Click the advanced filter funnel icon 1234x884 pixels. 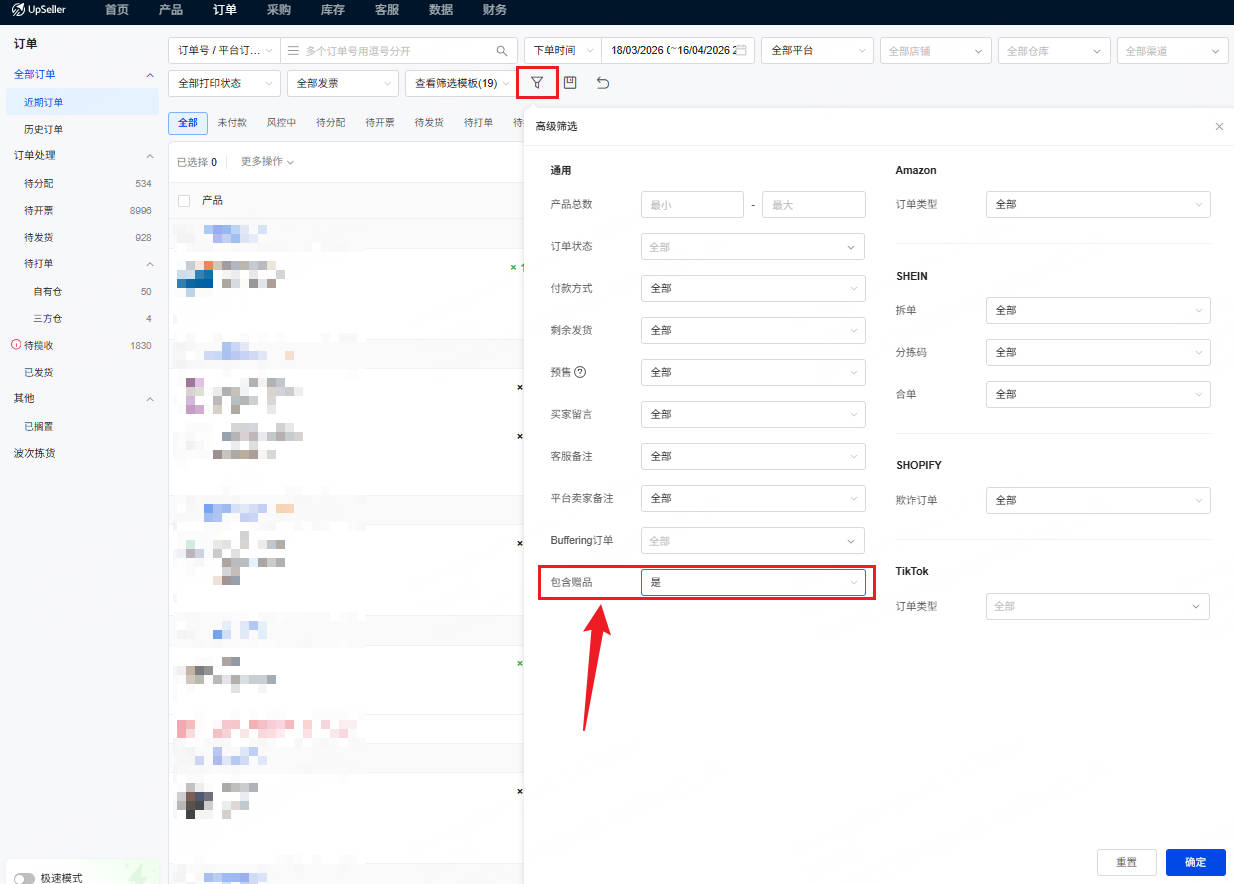coord(537,83)
